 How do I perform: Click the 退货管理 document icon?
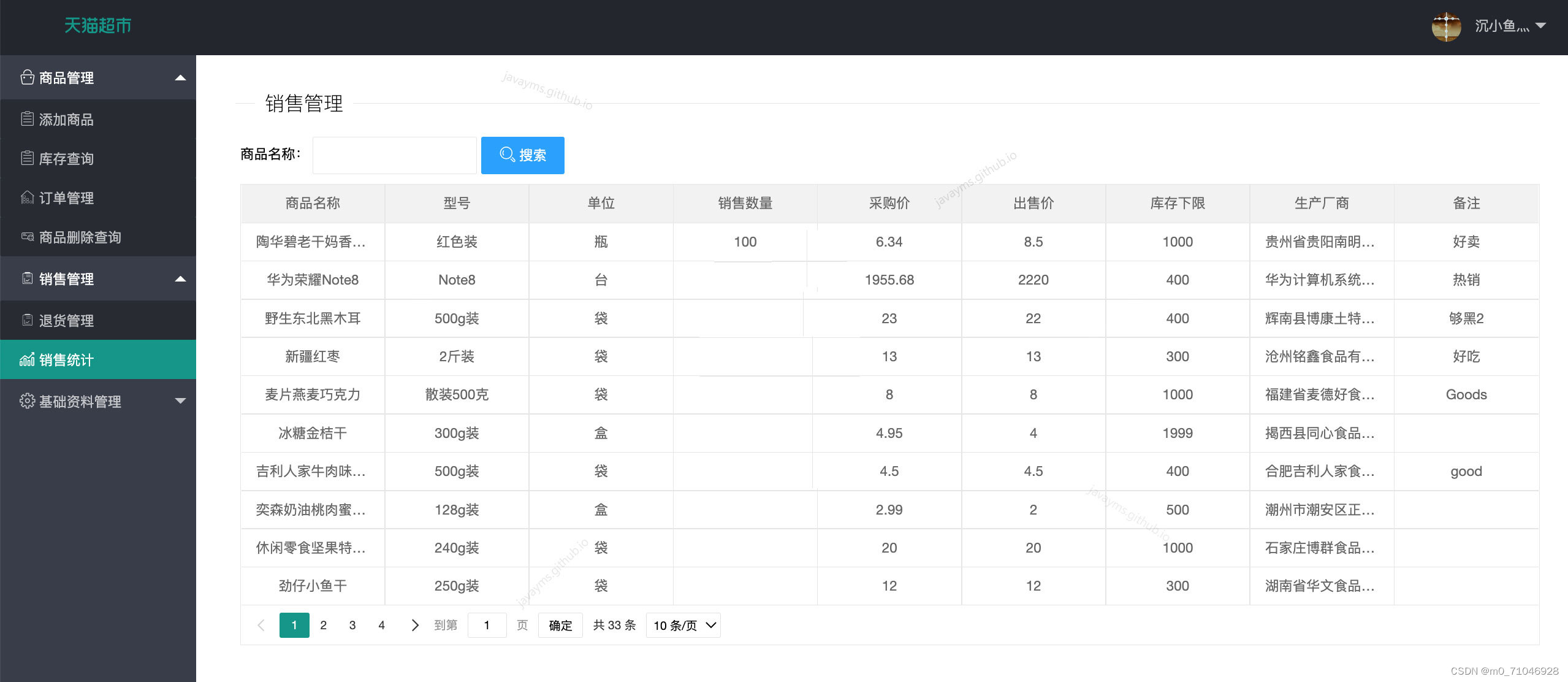click(x=27, y=320)
